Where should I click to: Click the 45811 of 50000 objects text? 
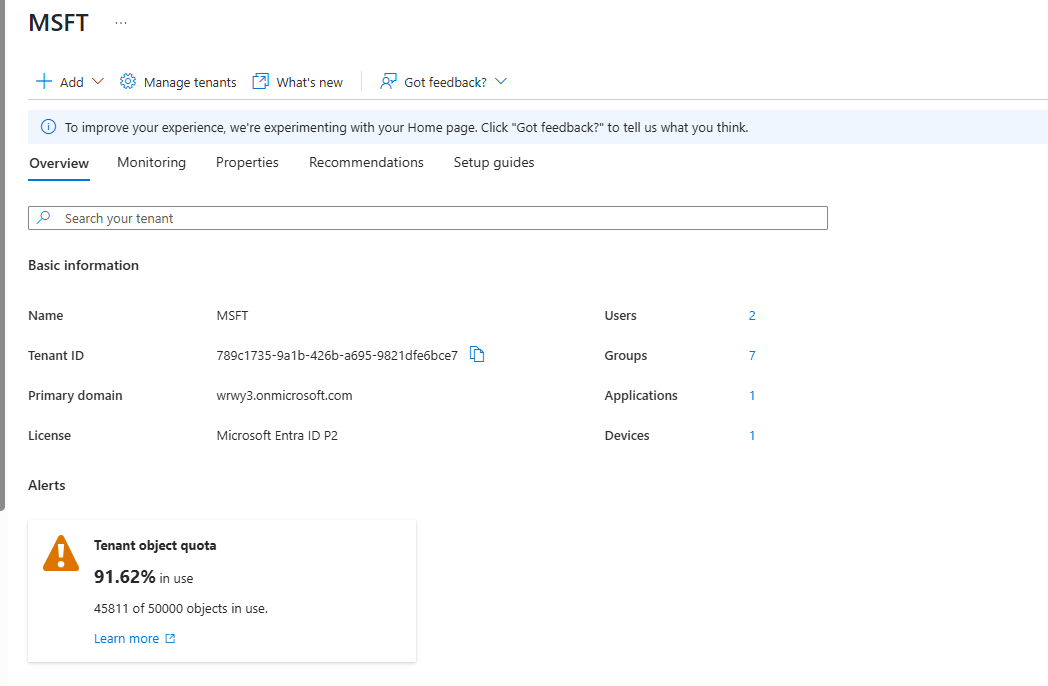pyautogui.click(x=180, y=608)
